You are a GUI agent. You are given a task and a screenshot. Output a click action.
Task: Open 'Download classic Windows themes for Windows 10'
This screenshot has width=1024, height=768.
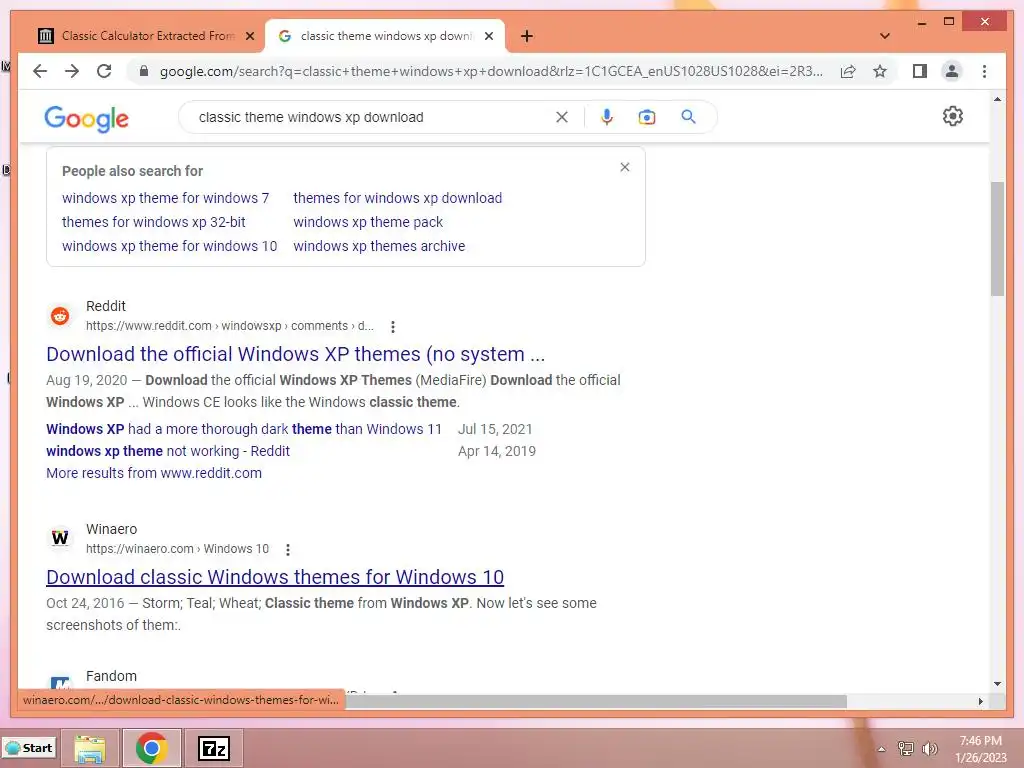coord(275,577)
